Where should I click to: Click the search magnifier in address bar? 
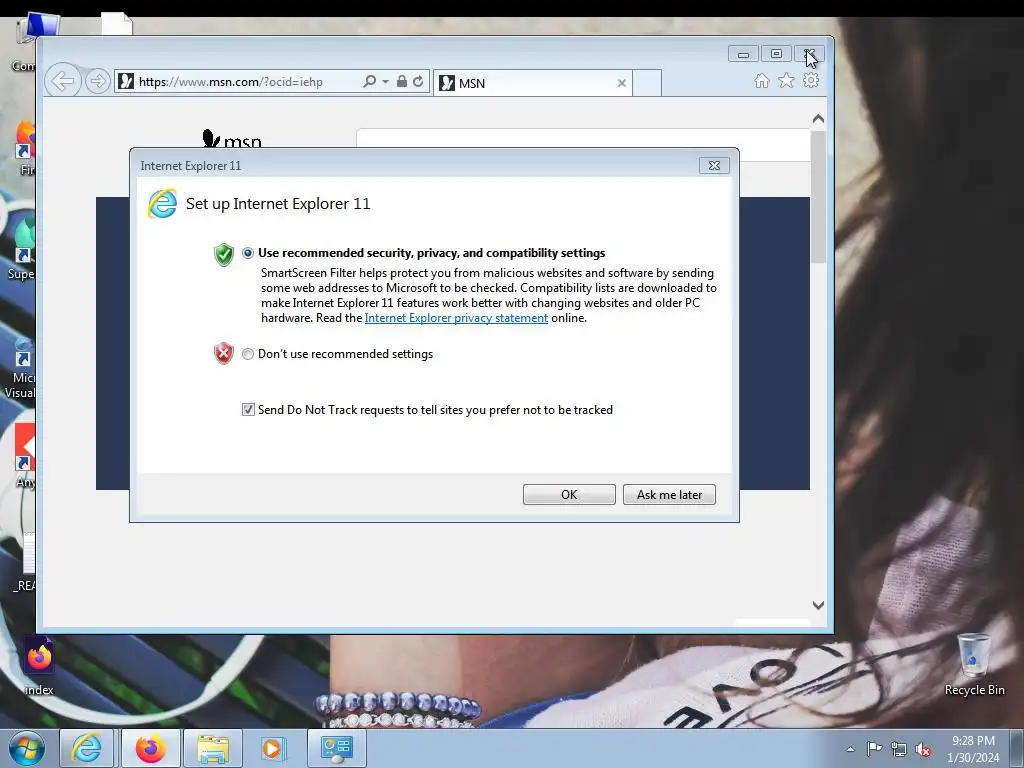point(370,82)
